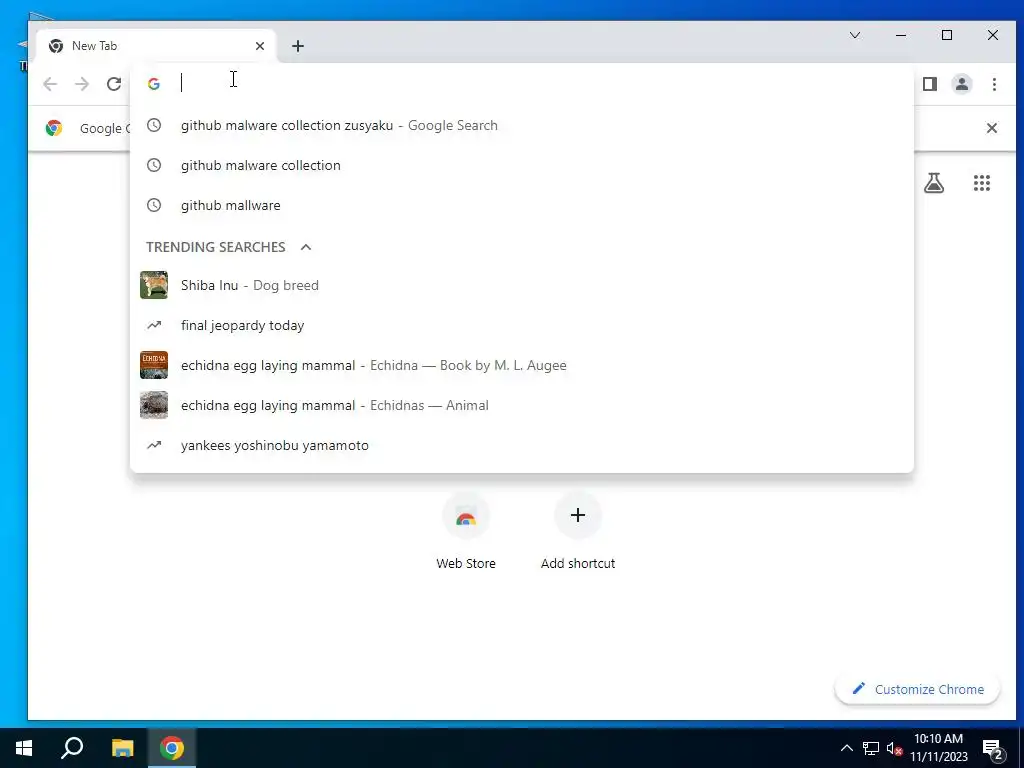Select 'final jeopardy today' trending search

pyautogui.click(x=522, y=325)
